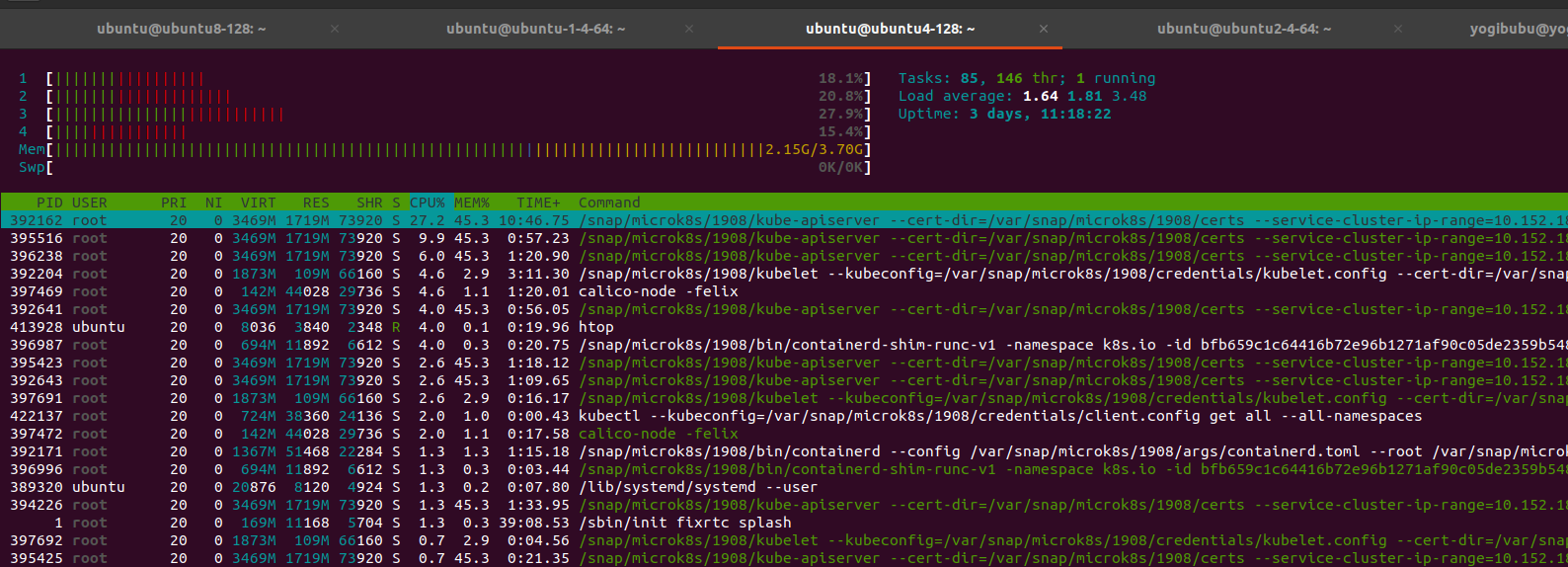Select the kubectl process PID 422137
The width and height of the screenshot is (1568, 567).
[x=784, y=416]
